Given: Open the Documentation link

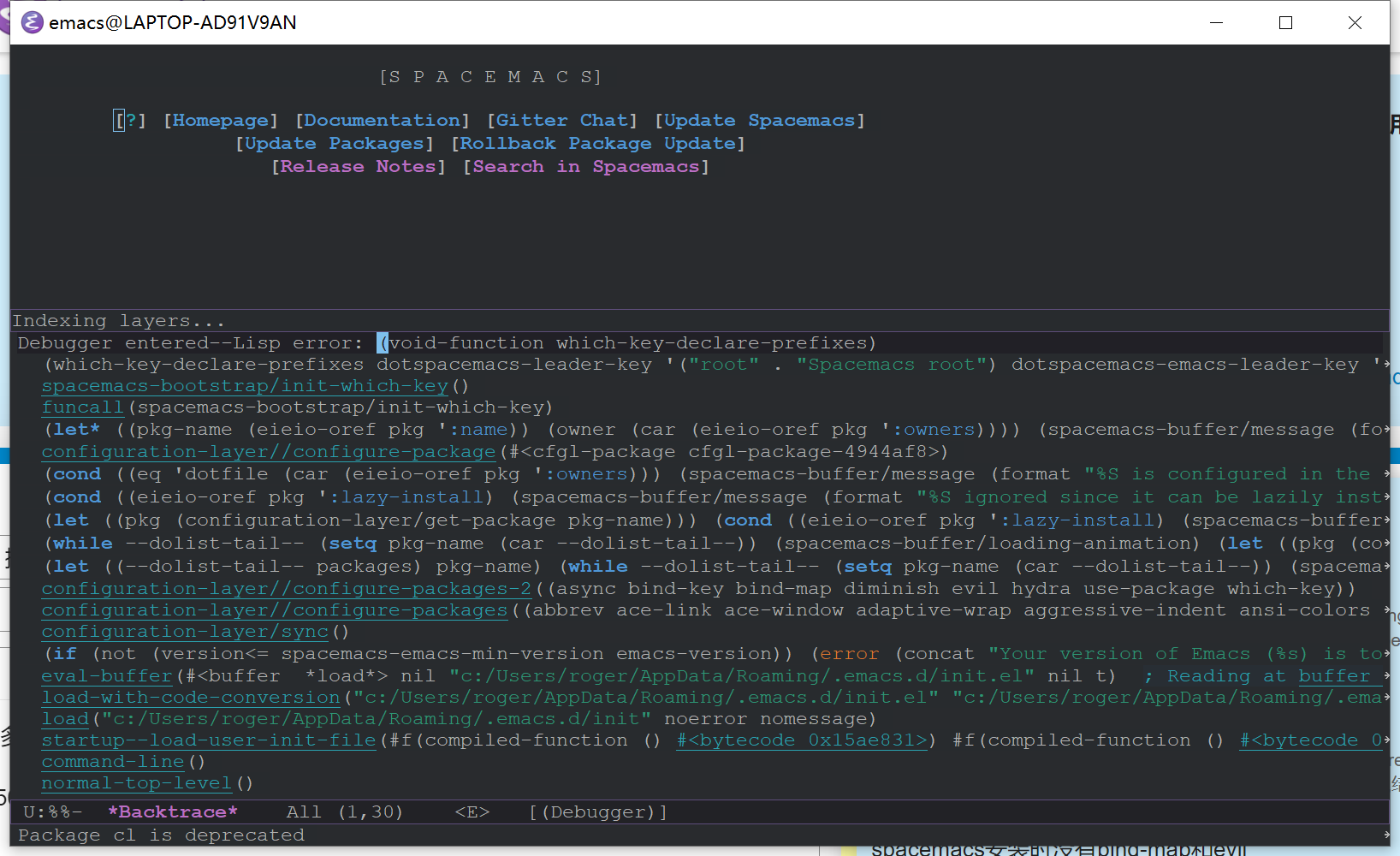Looking at the screenshot, I should tap(382, 120).
